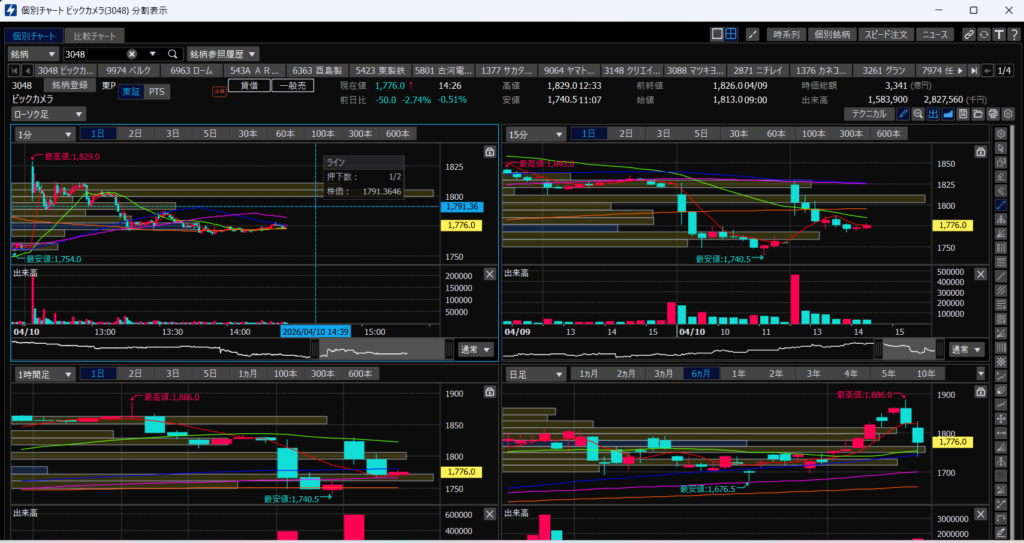Click the range slider handle under the 1分 chart
This screenshot has height=543, width=1024.
[315, 349]
